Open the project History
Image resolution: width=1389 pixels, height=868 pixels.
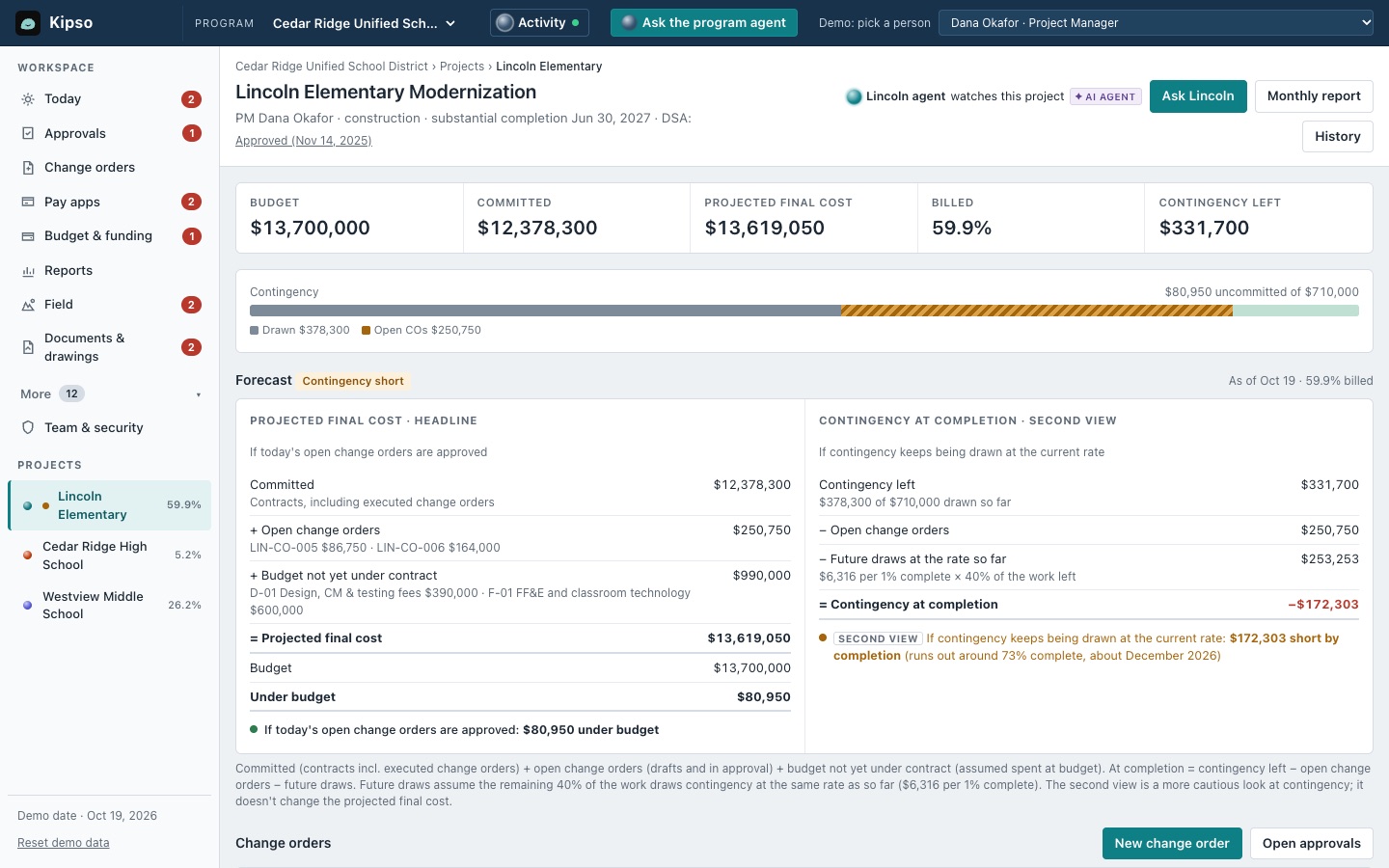[x=1337, y=137]
